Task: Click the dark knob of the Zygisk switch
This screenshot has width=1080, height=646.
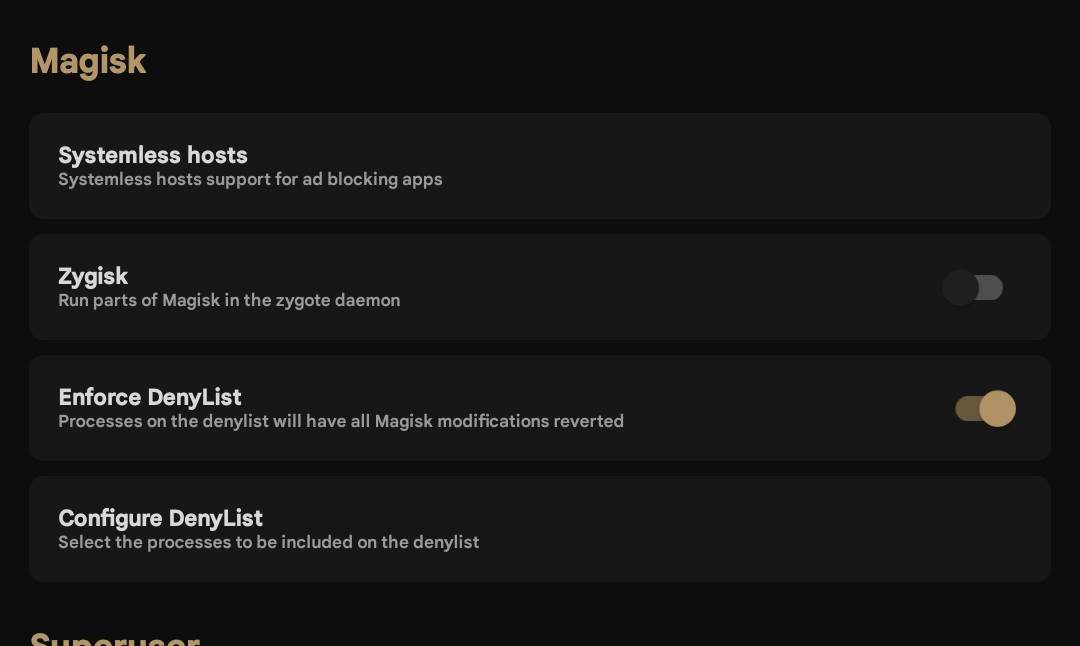Action: pyautogui.click(x=961, y=288)
